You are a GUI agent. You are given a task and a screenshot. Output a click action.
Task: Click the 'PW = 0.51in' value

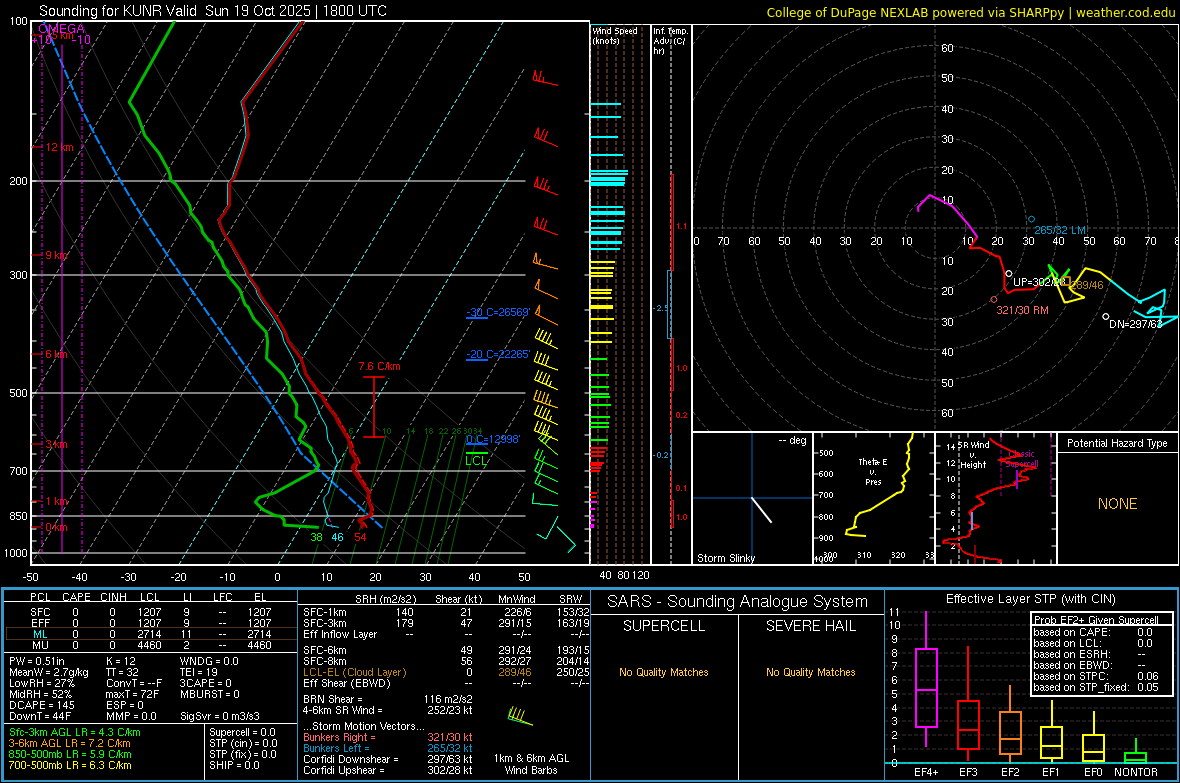pyautogui.click(x=37, y=661)
